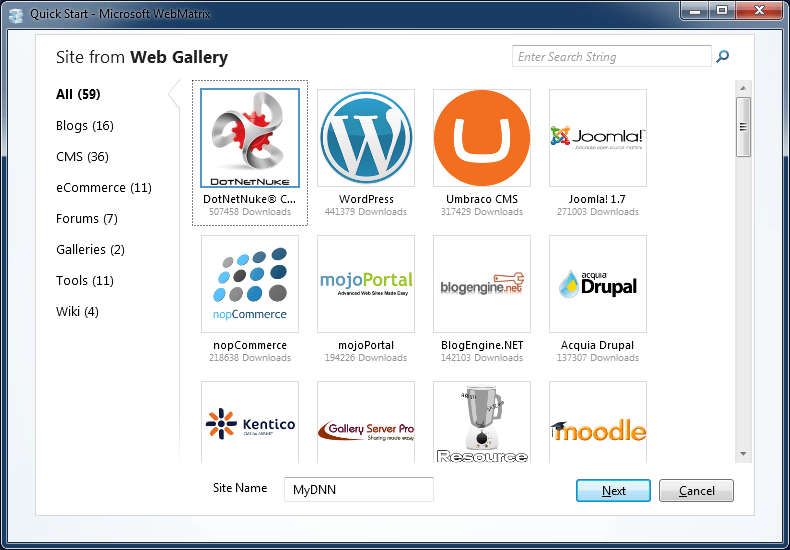The image size is (790, 550).
Task: Select the Acquia Drupal icon
Action: point(598,284)
